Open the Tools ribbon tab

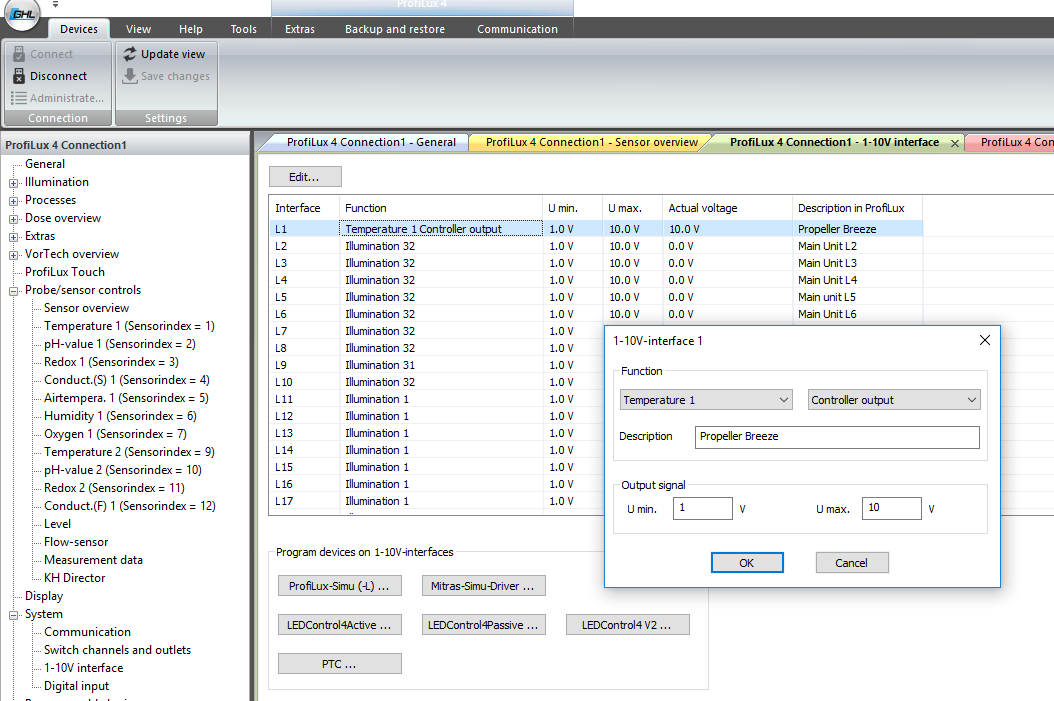243,29
